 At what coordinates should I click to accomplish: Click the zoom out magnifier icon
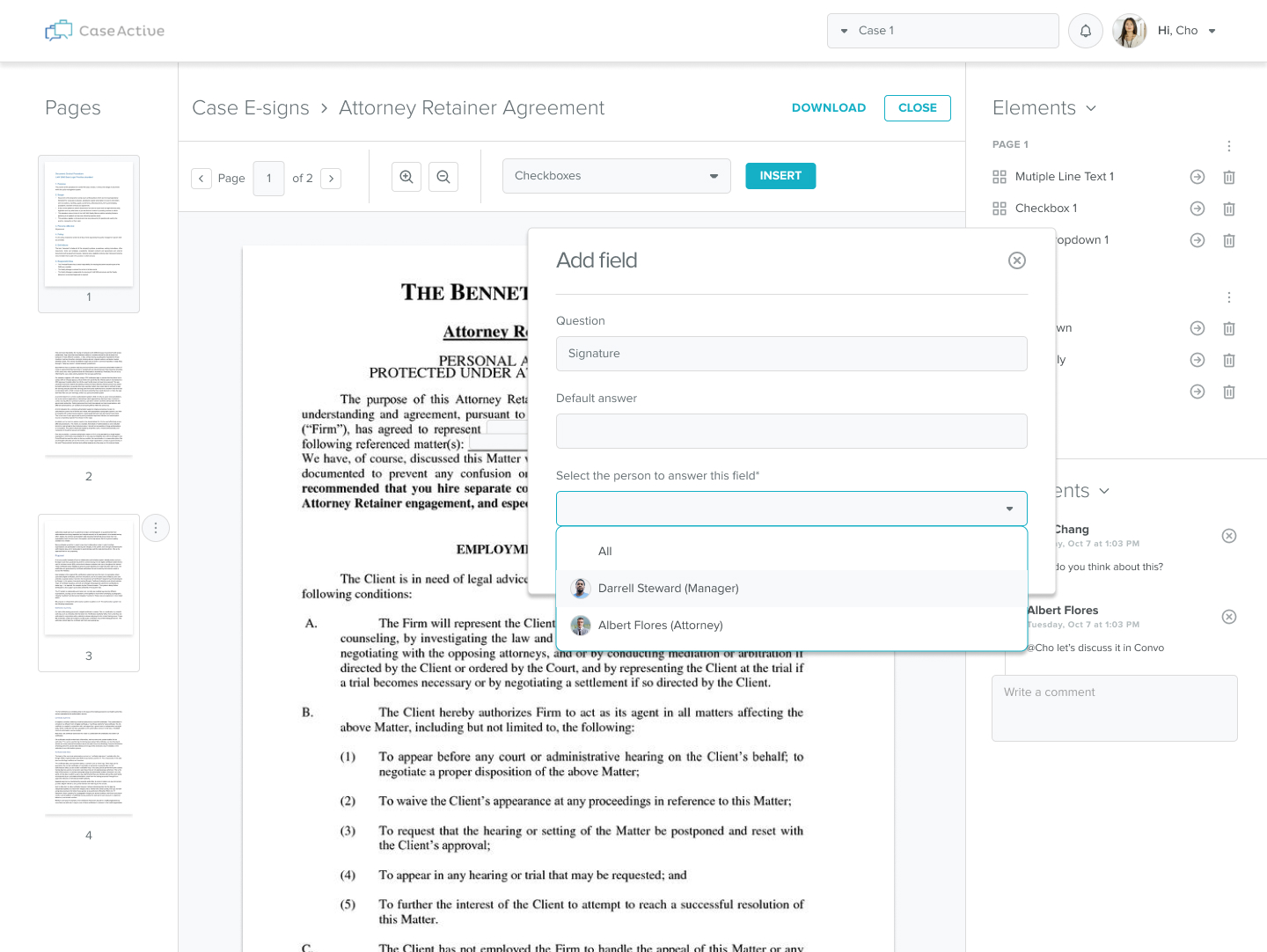(443, 177)
